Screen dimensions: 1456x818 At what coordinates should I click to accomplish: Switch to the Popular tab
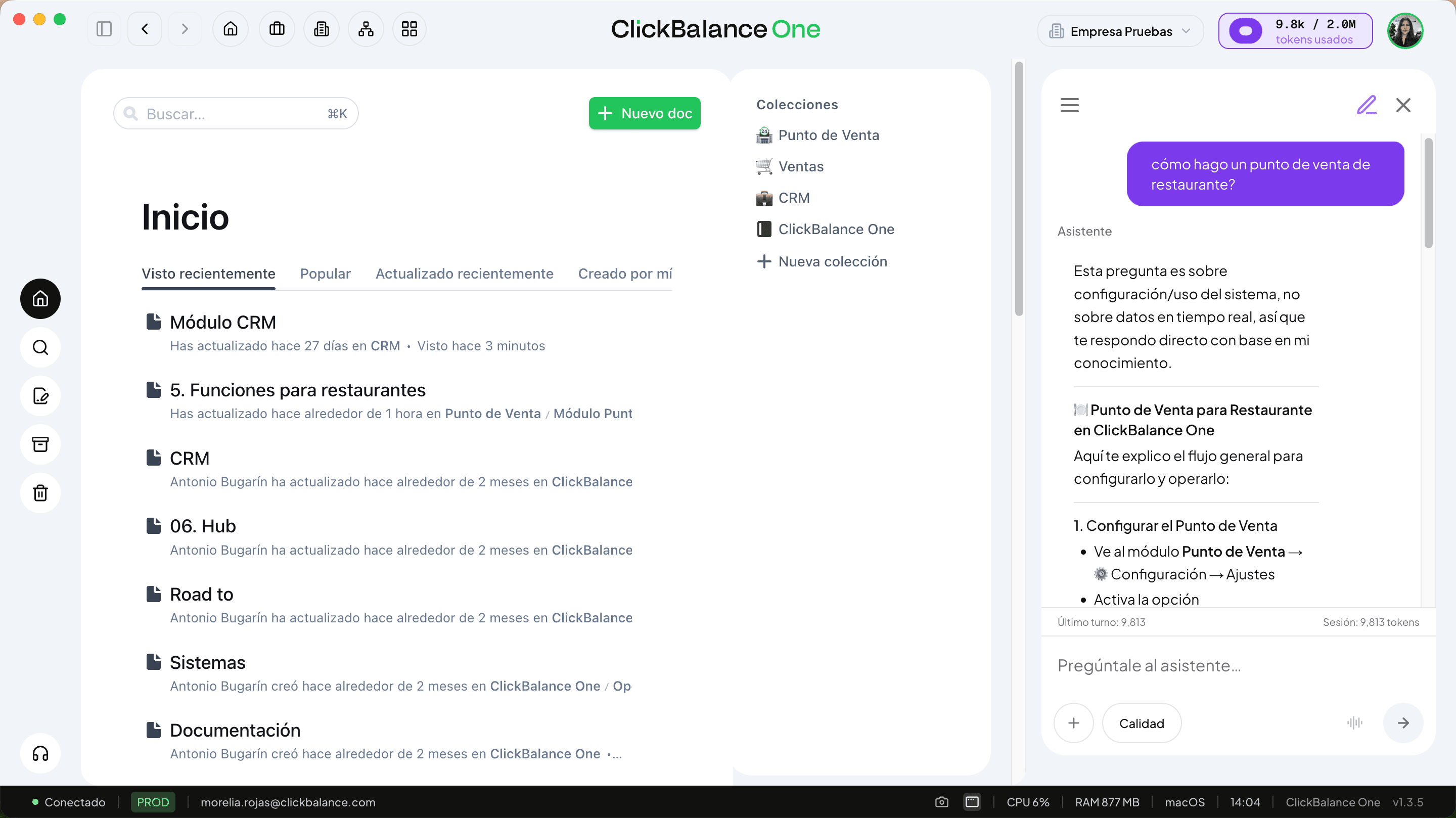(326, 274)
